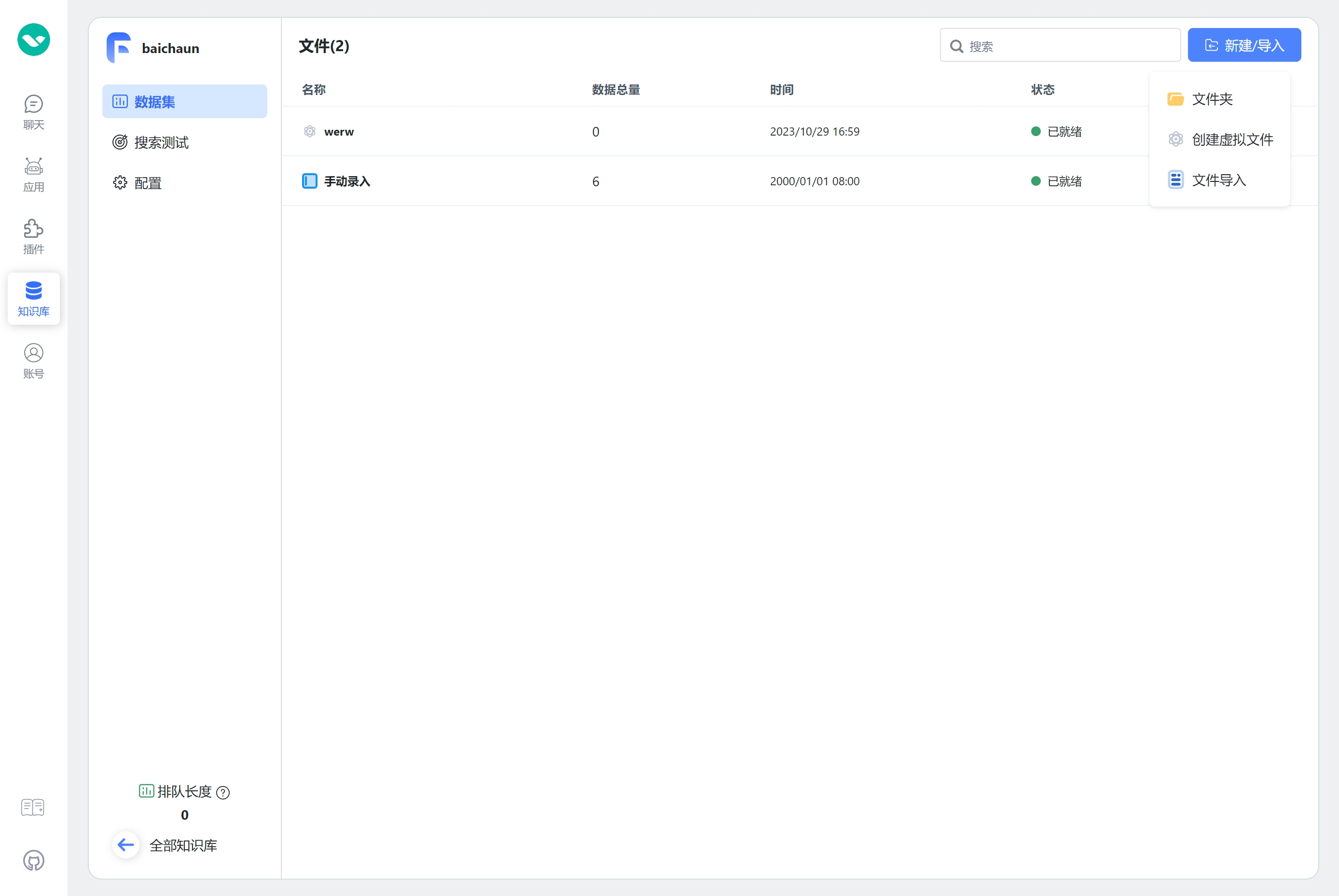
Task: Open the Account (账号) profile icon
Action: (33, 360)
